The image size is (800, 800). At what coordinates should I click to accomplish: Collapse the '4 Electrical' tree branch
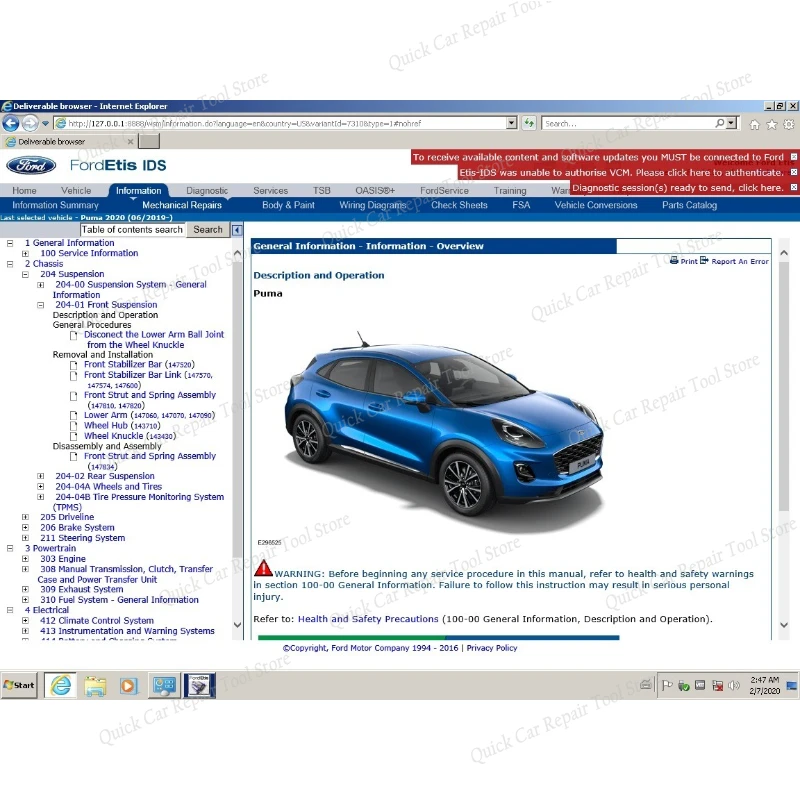[8, 610]
